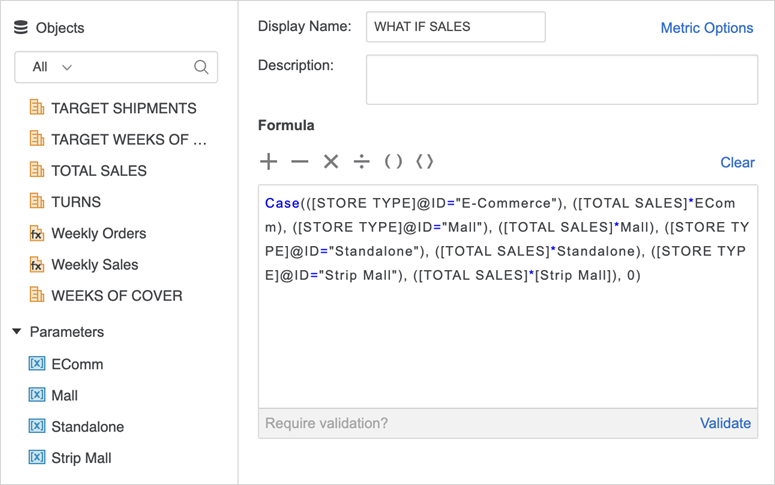Insert the divide operator symbol
The width and height of the screenshot is (775, 485).
[x=362, y=162]
